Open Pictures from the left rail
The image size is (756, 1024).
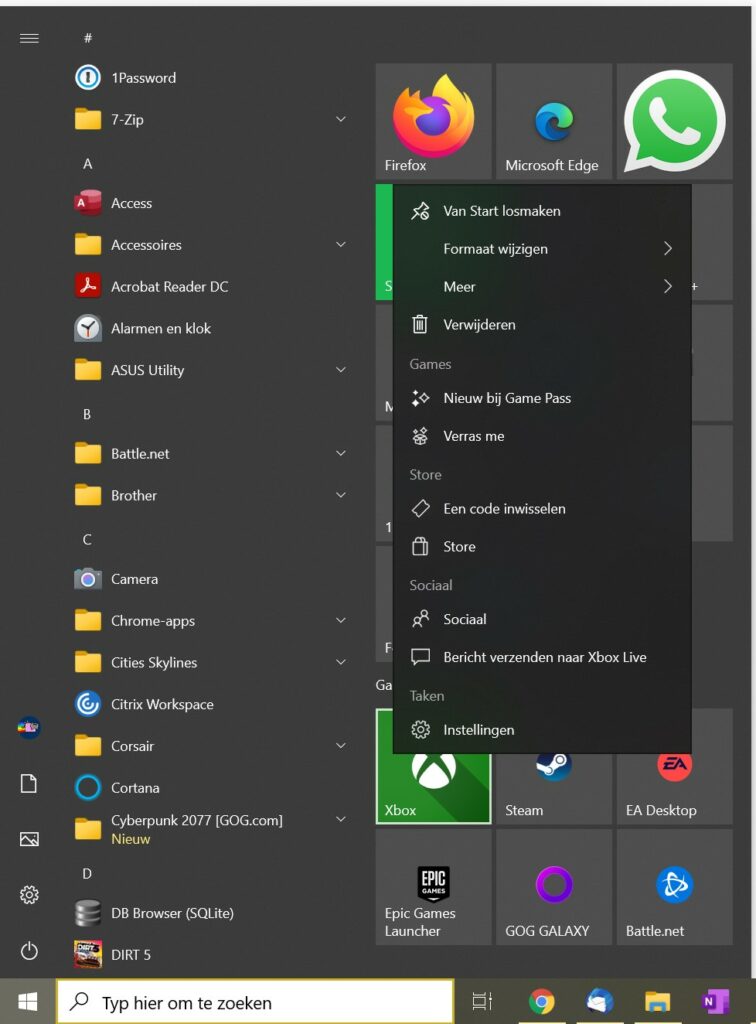tap(29, 839)
